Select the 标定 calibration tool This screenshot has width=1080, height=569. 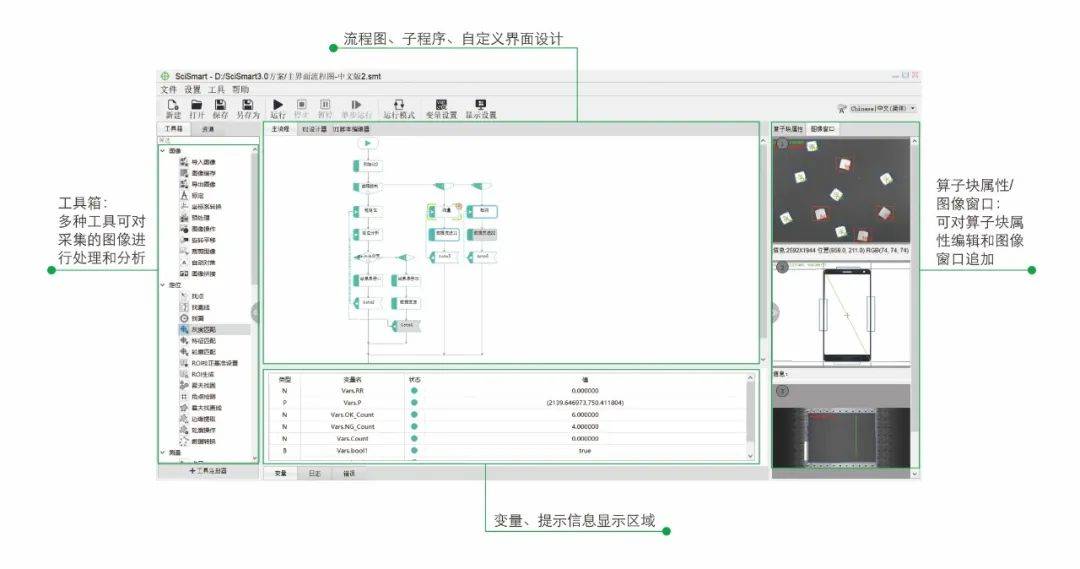point(193,196)
